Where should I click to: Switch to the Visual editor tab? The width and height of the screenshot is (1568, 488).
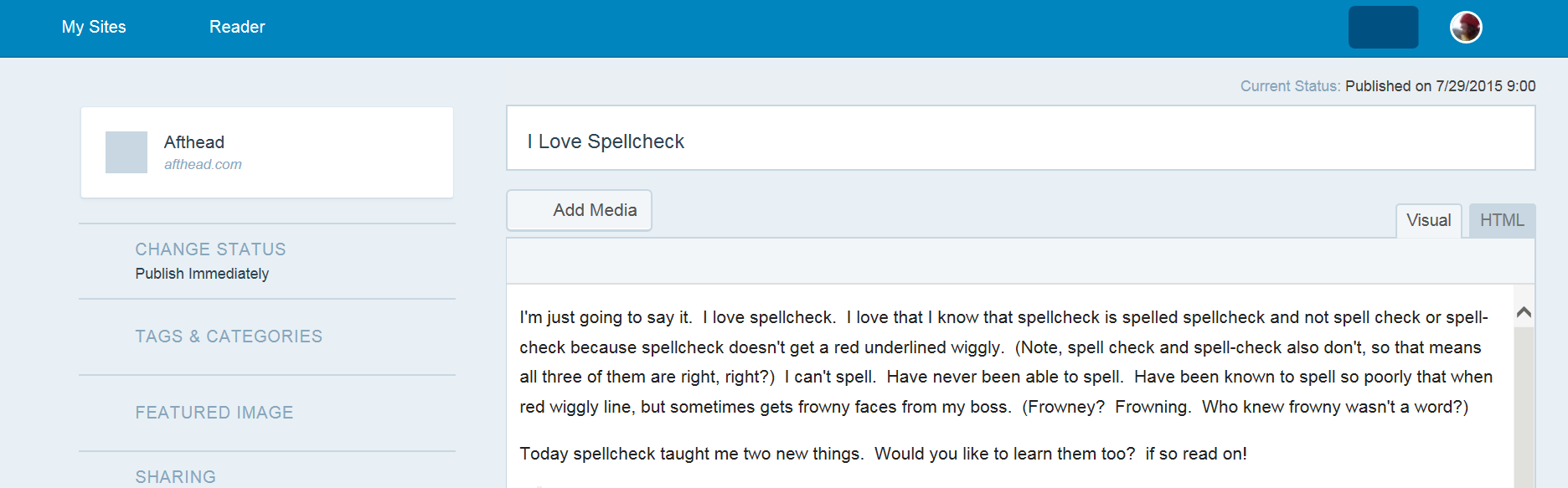coord(1428,221)
